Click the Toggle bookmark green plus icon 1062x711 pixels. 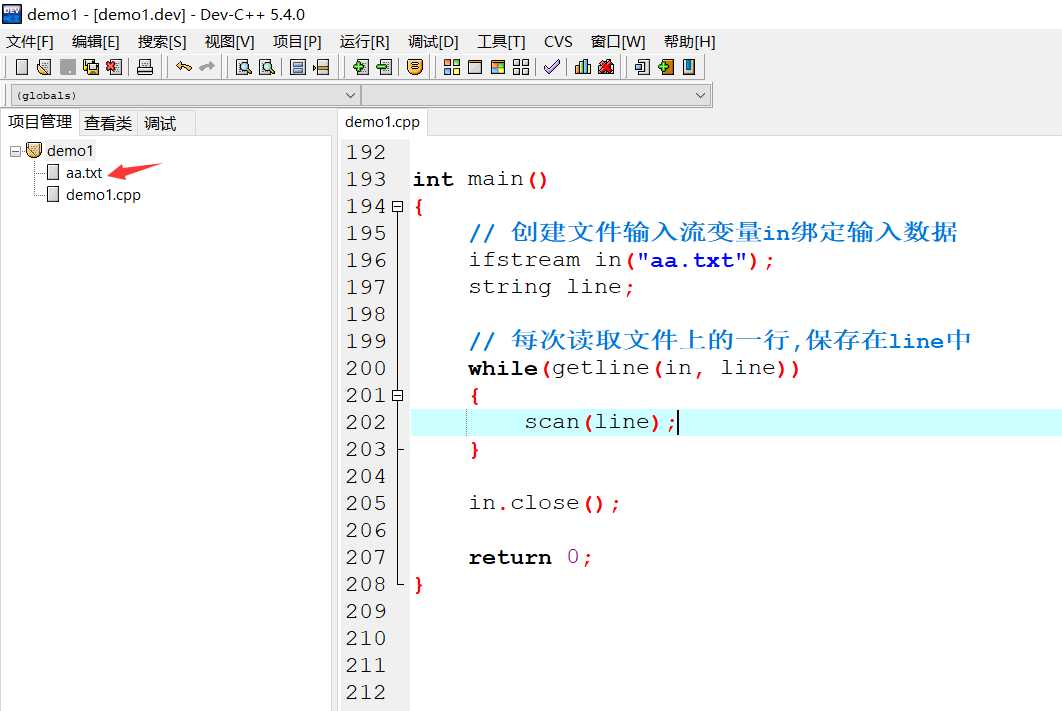[x=666, y=67]
